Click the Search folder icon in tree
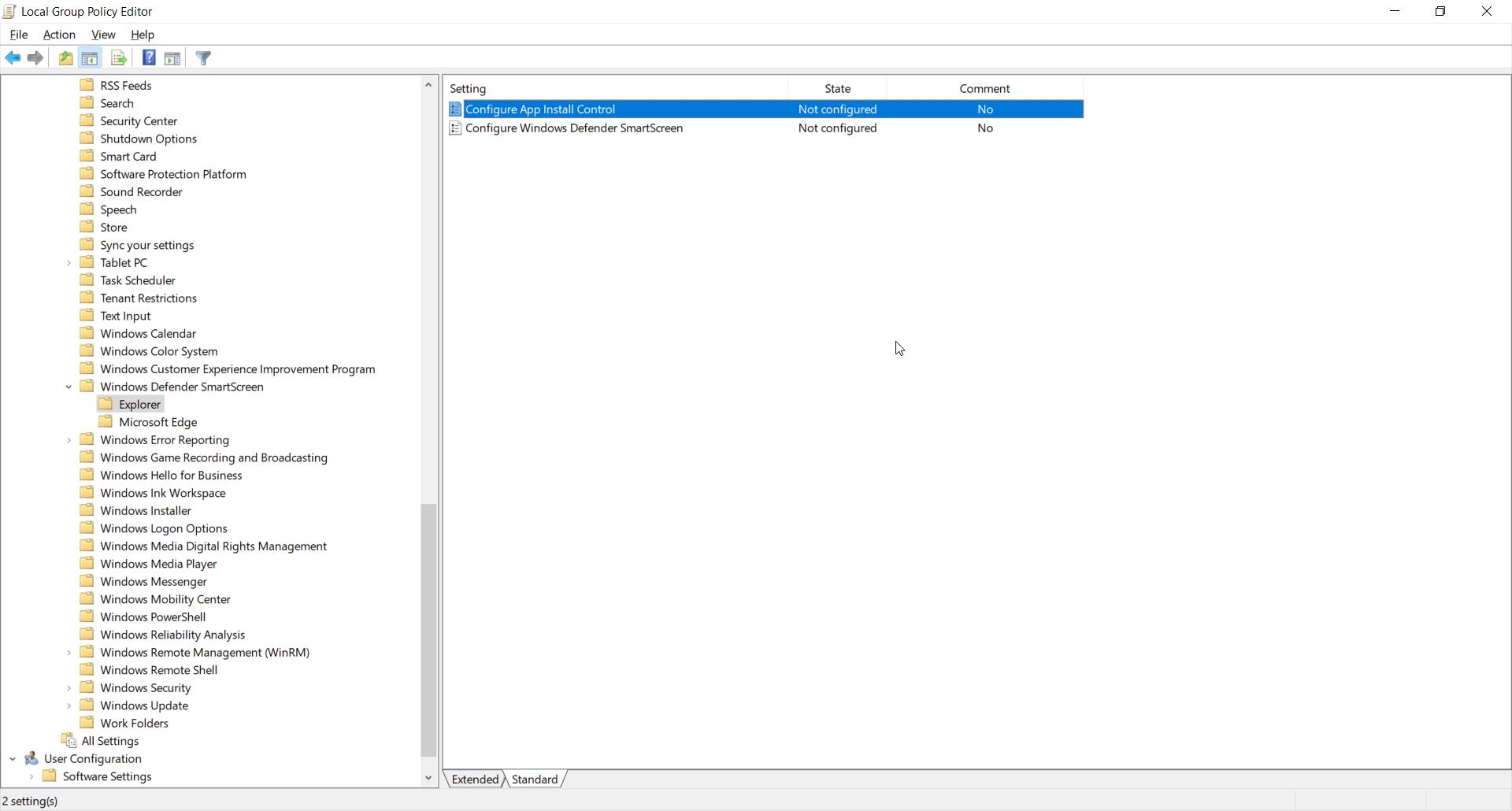This screenshot has height=811, width=1512. [87, 103]
